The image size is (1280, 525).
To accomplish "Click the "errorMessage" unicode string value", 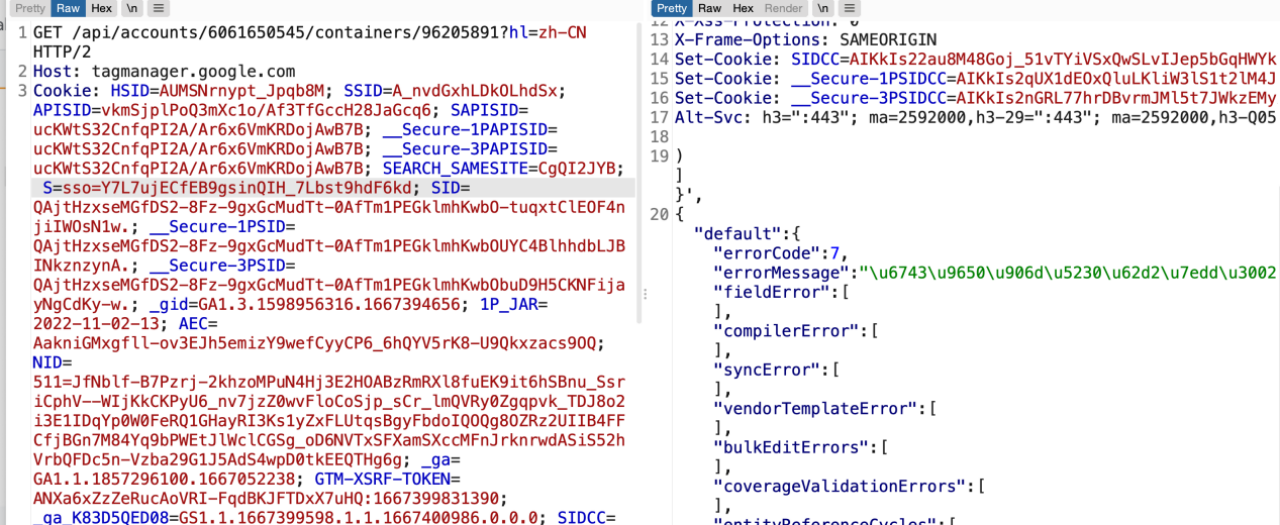I will tap(1071, 272).
